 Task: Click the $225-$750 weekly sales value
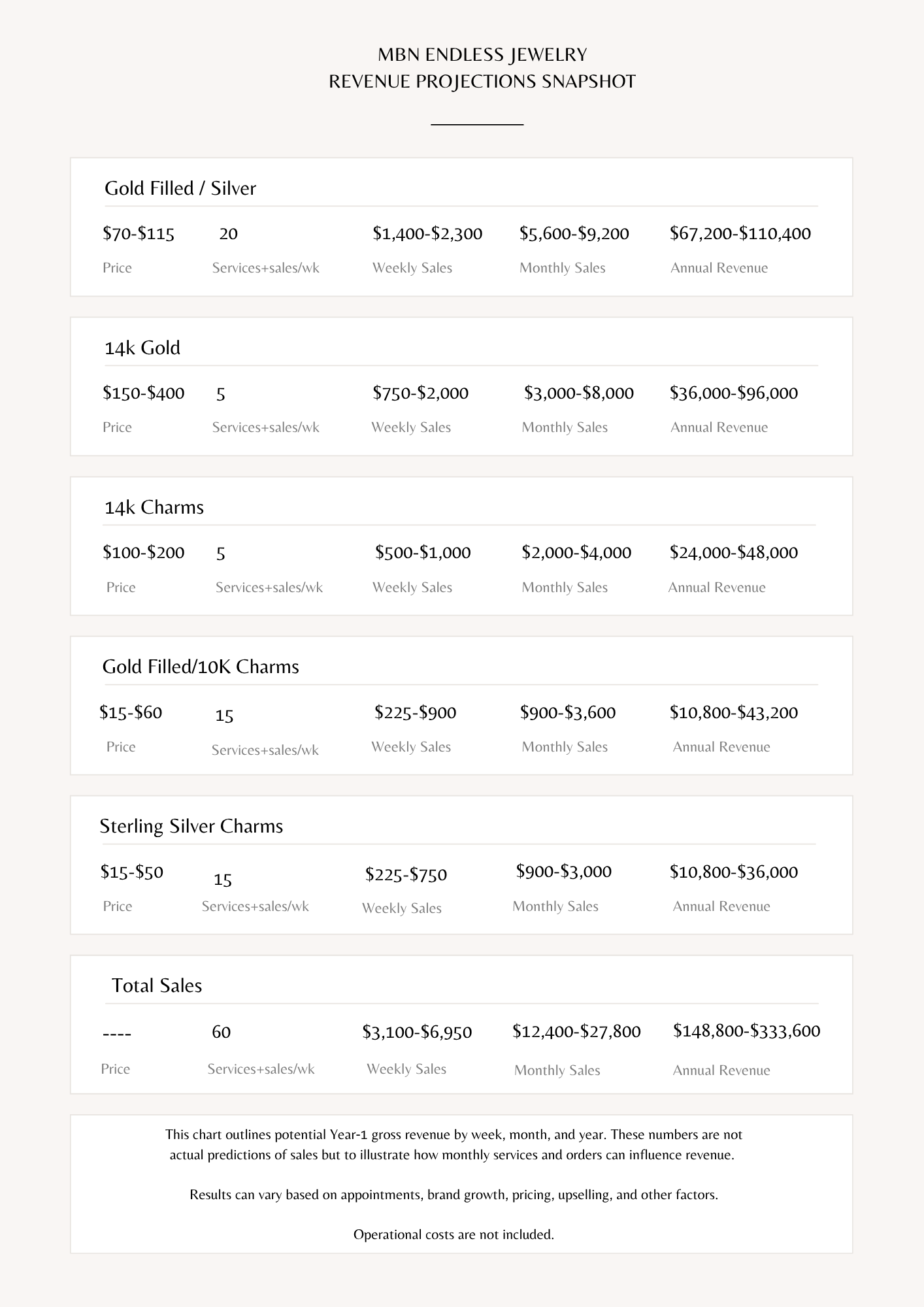point(406,874)
